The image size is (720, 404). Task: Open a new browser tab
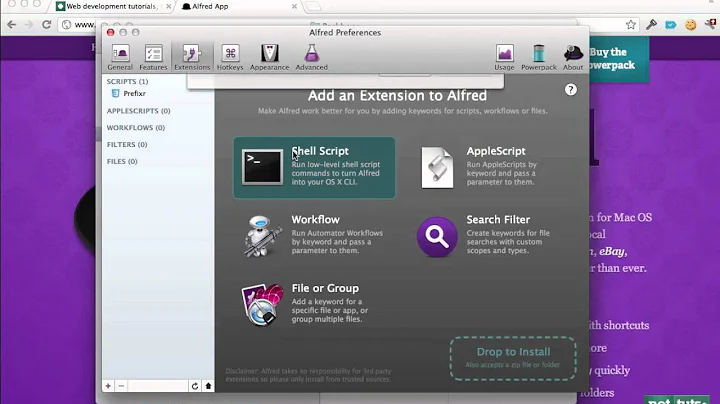pos(312,6)
